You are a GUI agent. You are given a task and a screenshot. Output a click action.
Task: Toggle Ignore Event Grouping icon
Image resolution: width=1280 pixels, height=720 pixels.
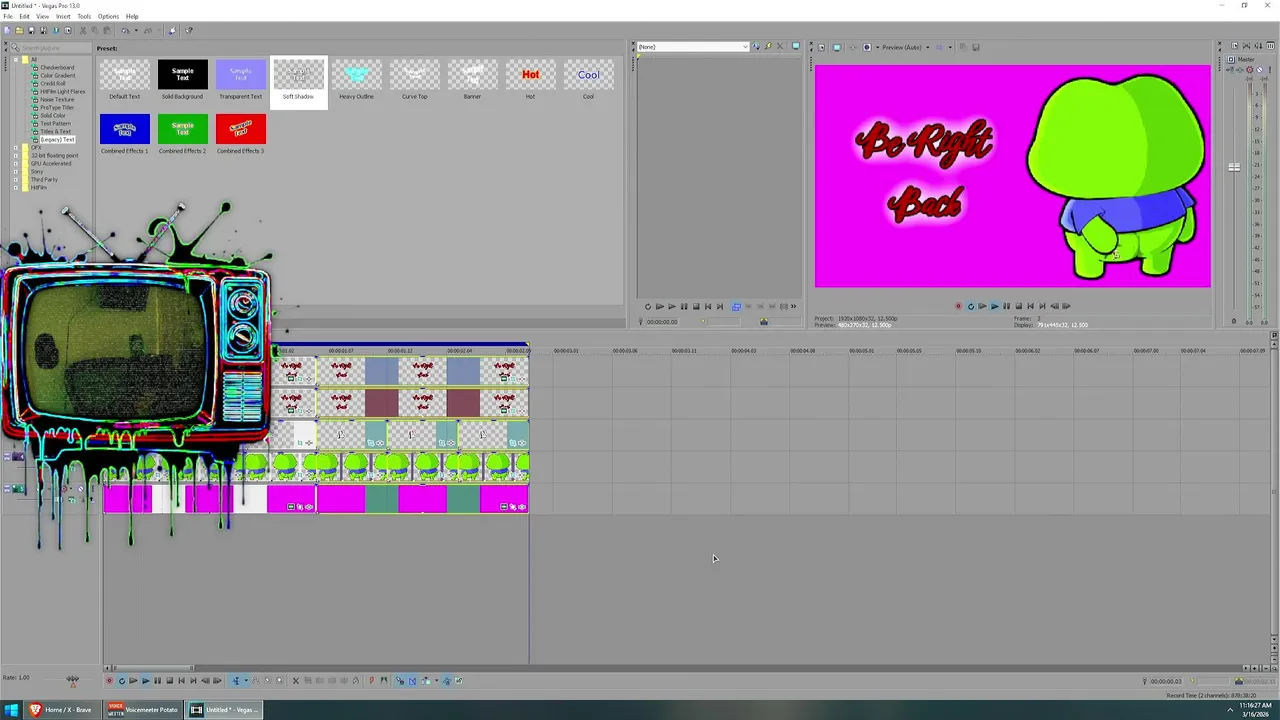tap(459, 681)
